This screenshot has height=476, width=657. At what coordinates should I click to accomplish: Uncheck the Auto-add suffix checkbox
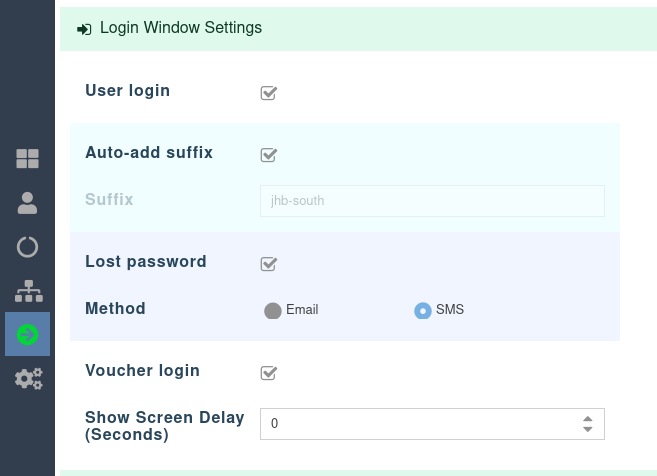coord(268,155)
